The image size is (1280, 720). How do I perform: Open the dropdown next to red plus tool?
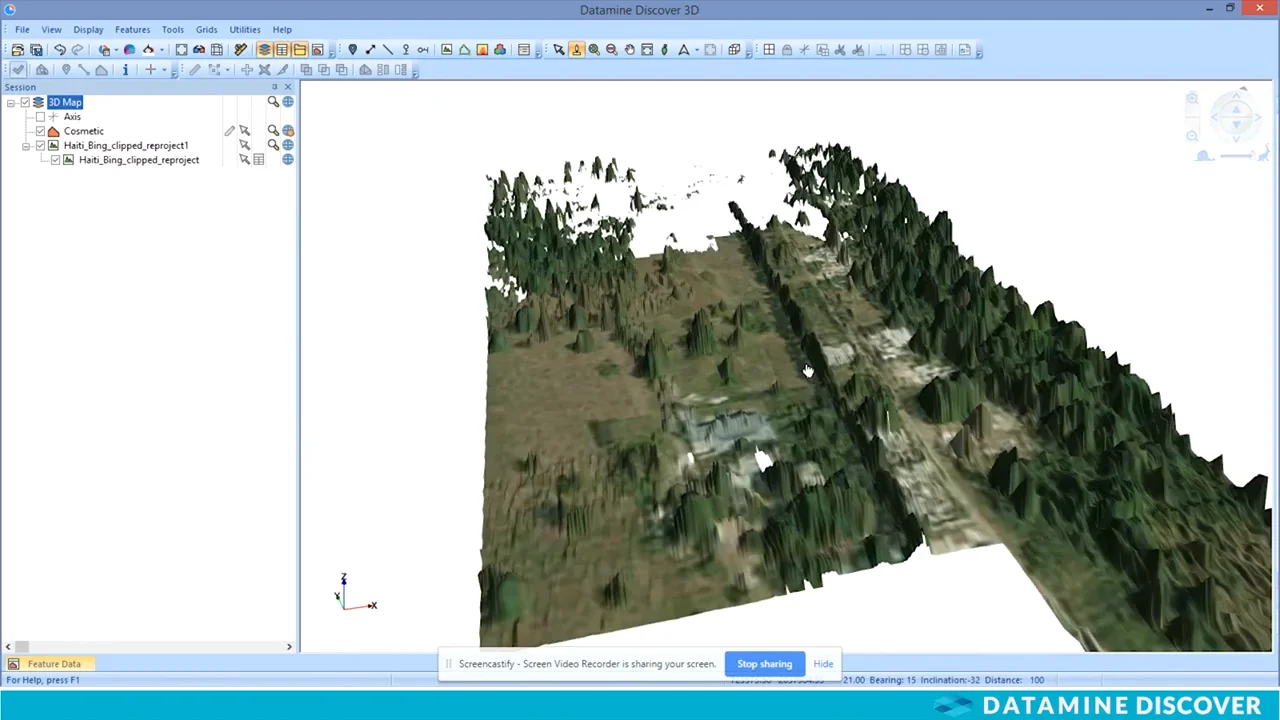(x=164, y=70)
